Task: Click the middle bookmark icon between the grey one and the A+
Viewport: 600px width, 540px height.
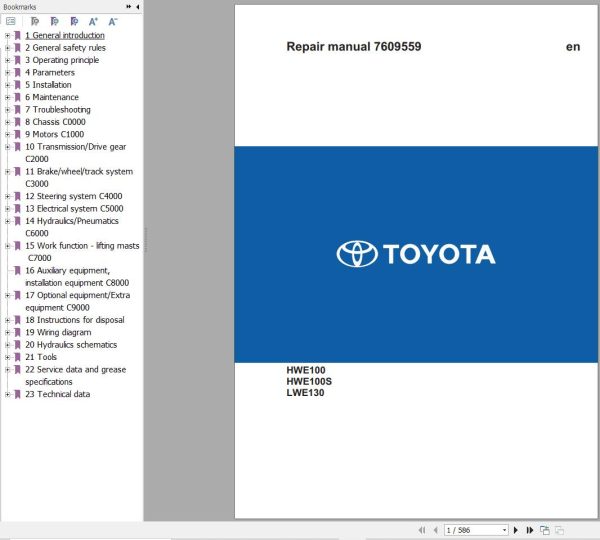Action: click(55, 21)
